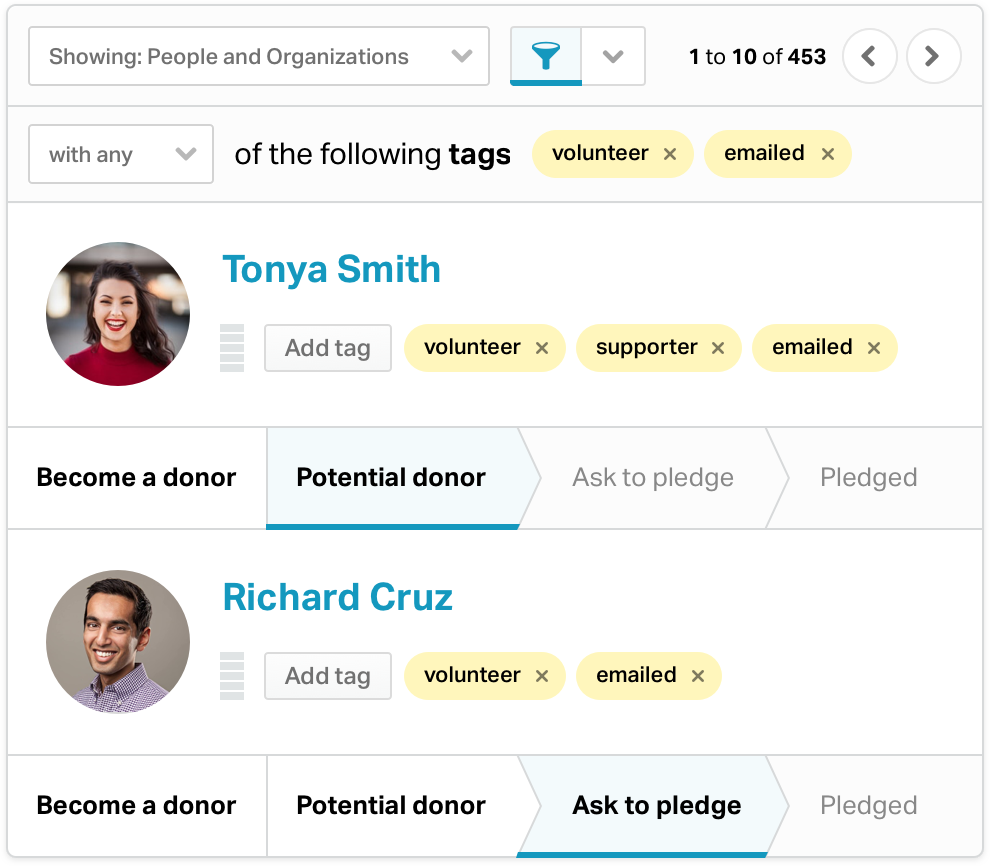
Task: Remove supporter tag from Tonya Smith
Action: pos(718,348)
